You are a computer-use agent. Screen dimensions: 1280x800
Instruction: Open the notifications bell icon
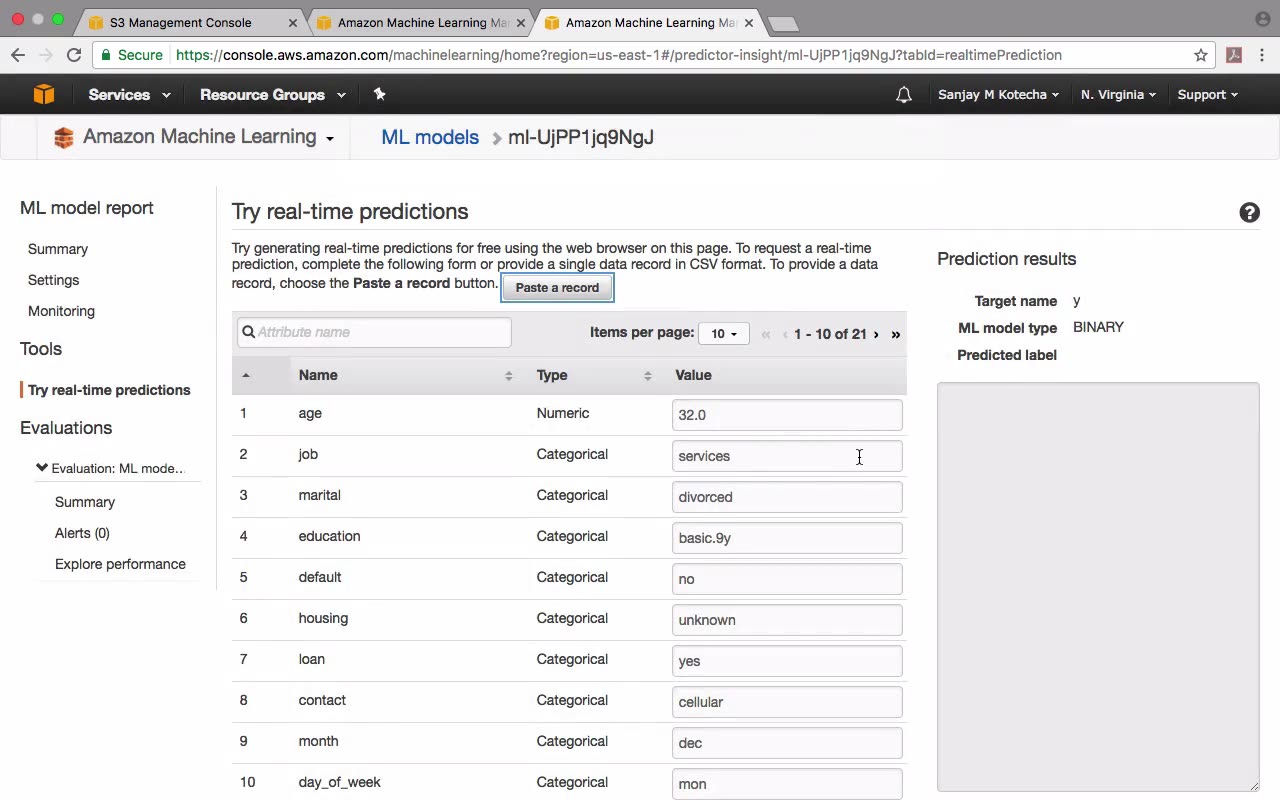pos(904,95)
